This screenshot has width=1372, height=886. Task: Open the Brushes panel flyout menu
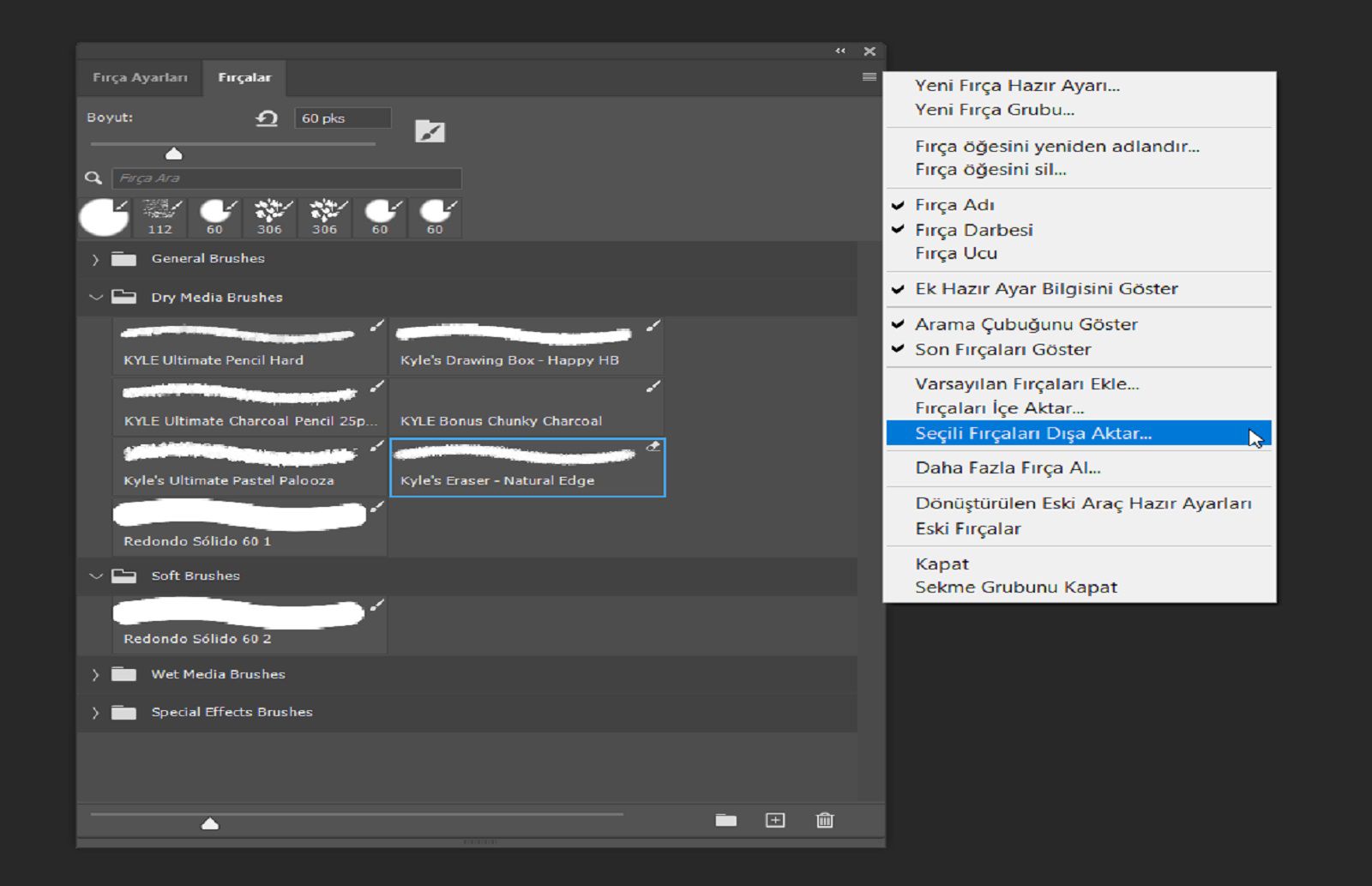[x=869, y=77]
